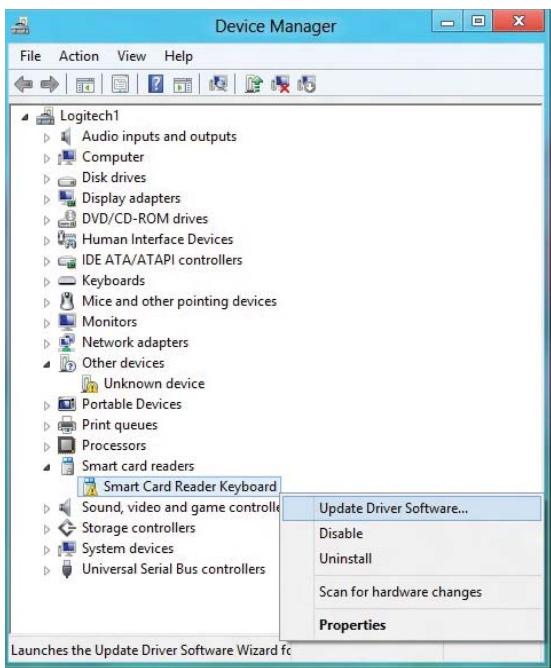
Task: Expand the IDE ATA/ATAPI controllers arrow
Action: point(46,261)
